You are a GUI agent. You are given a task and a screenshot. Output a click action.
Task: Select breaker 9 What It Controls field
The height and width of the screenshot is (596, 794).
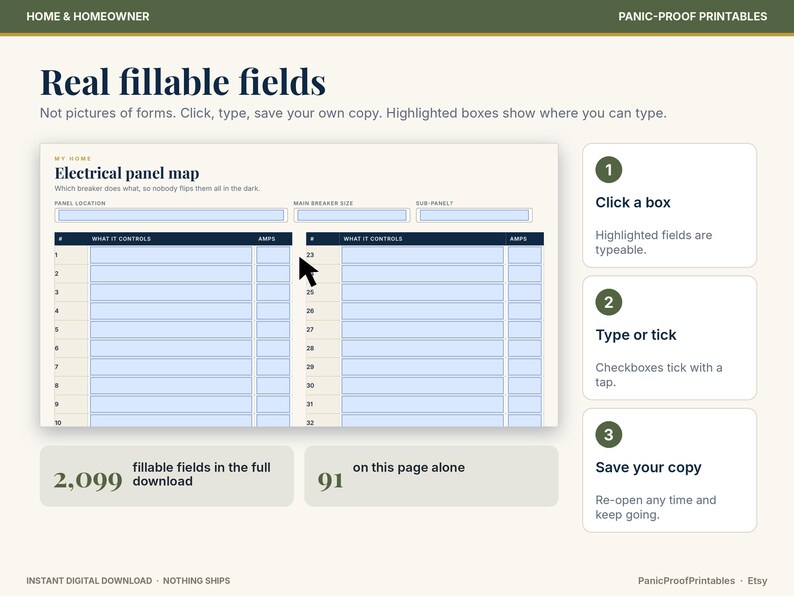click(x=171, y=404)
